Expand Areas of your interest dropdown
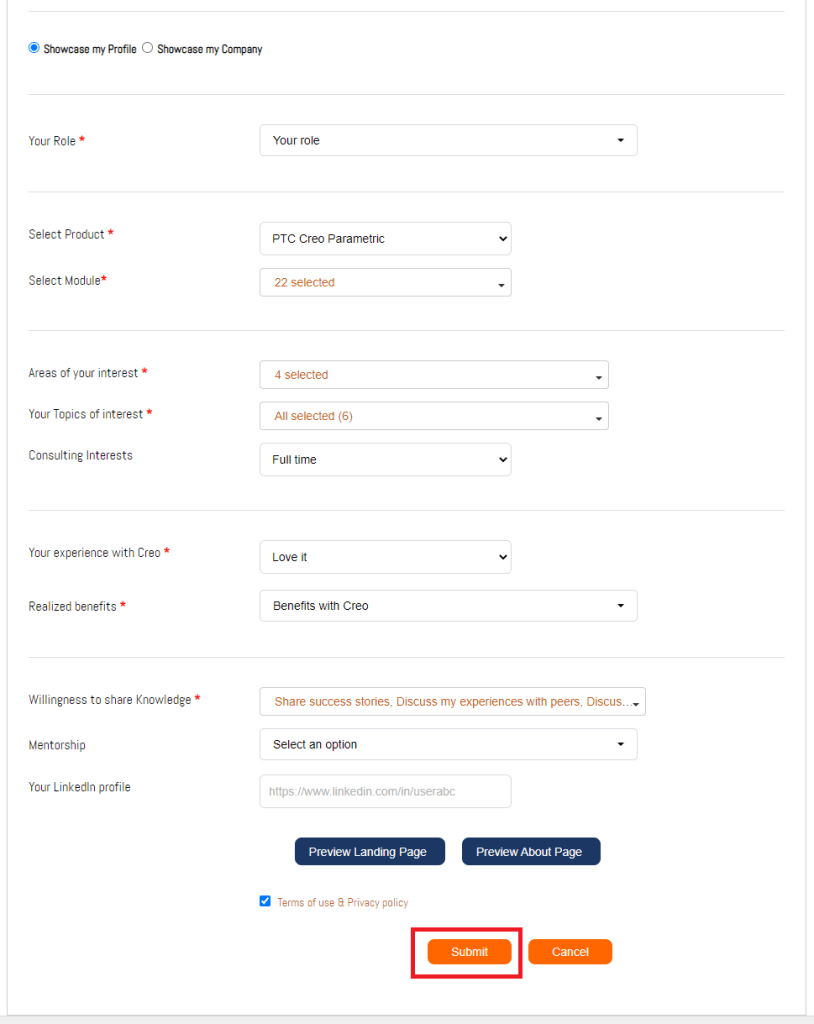This screenshot has width=814, height=1024. (x=433, y=375)
